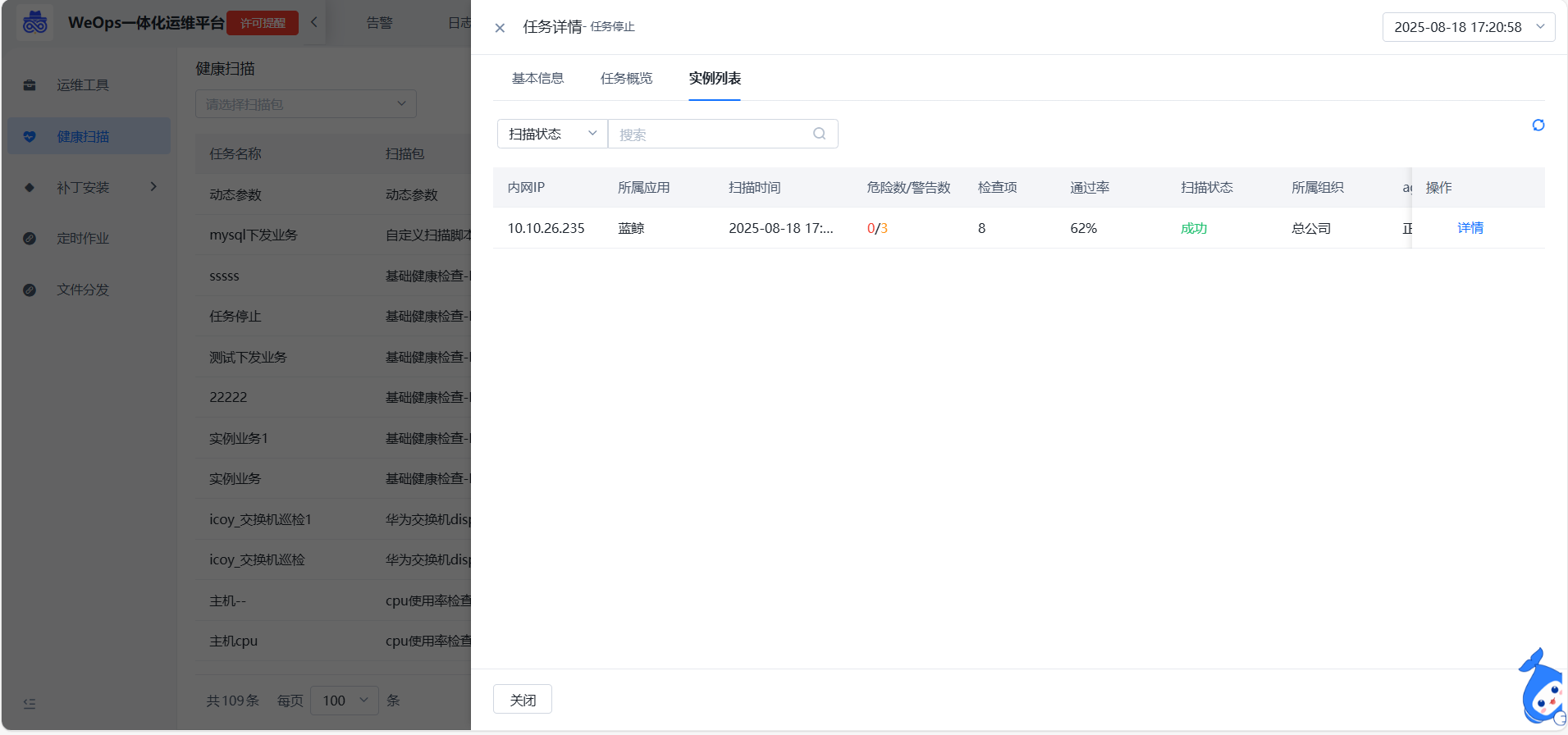Open 详情 link for 10.10.26.235

pos(1470,228)
